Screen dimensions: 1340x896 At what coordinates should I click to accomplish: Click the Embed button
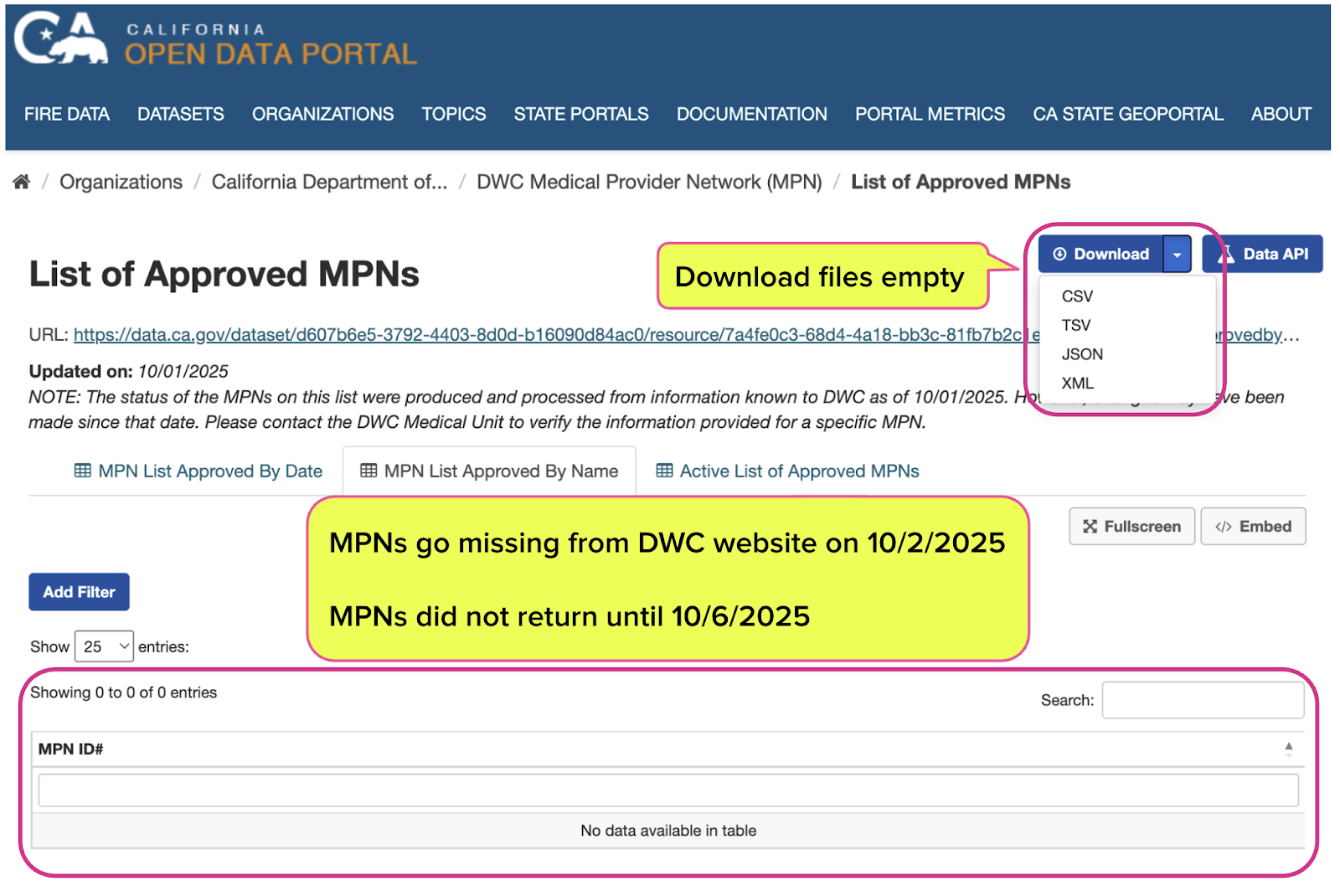point(1253,527)
